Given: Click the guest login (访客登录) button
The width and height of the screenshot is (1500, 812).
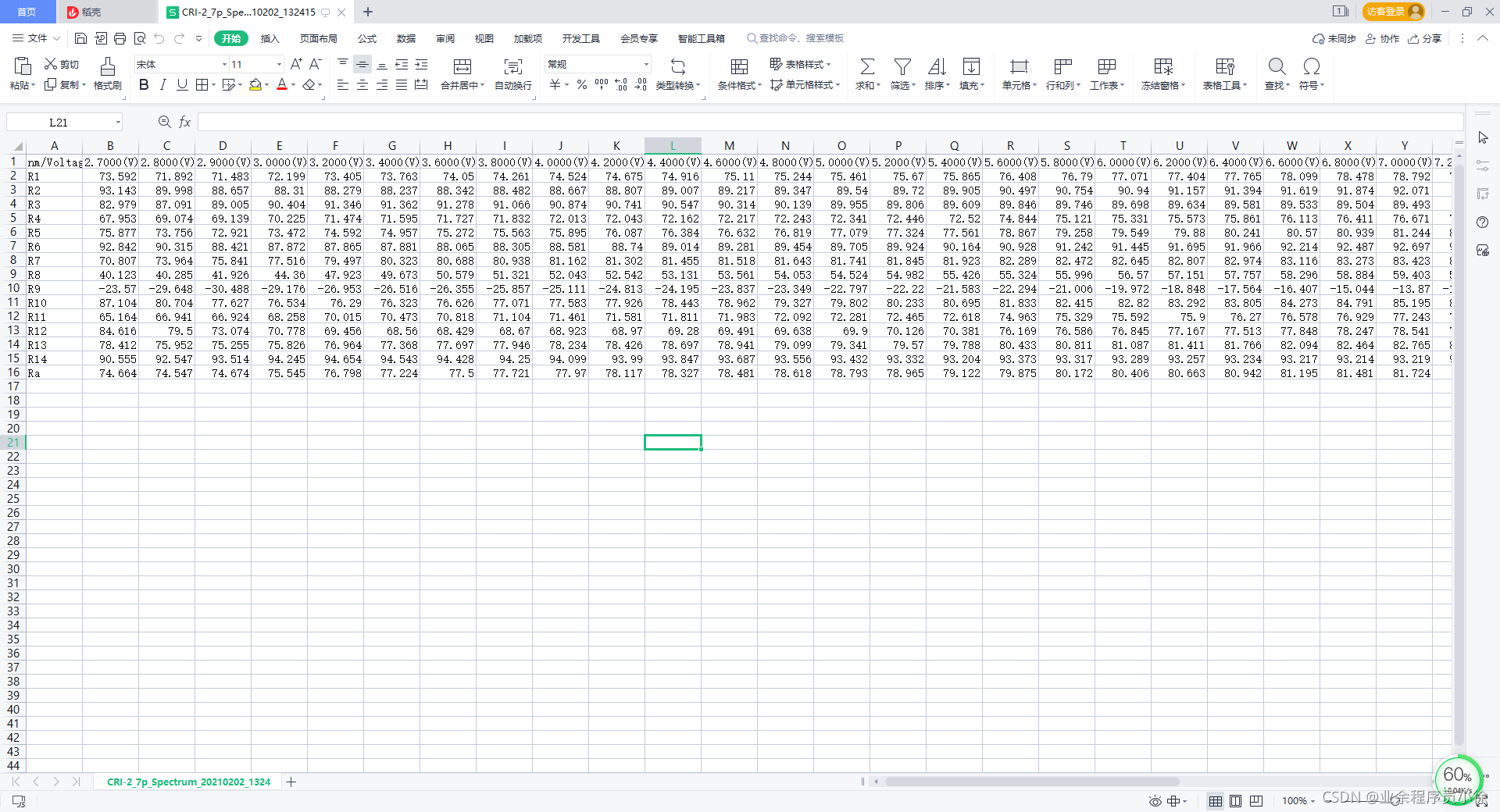Looking at the screenshot, I should tap(1394, 12).
